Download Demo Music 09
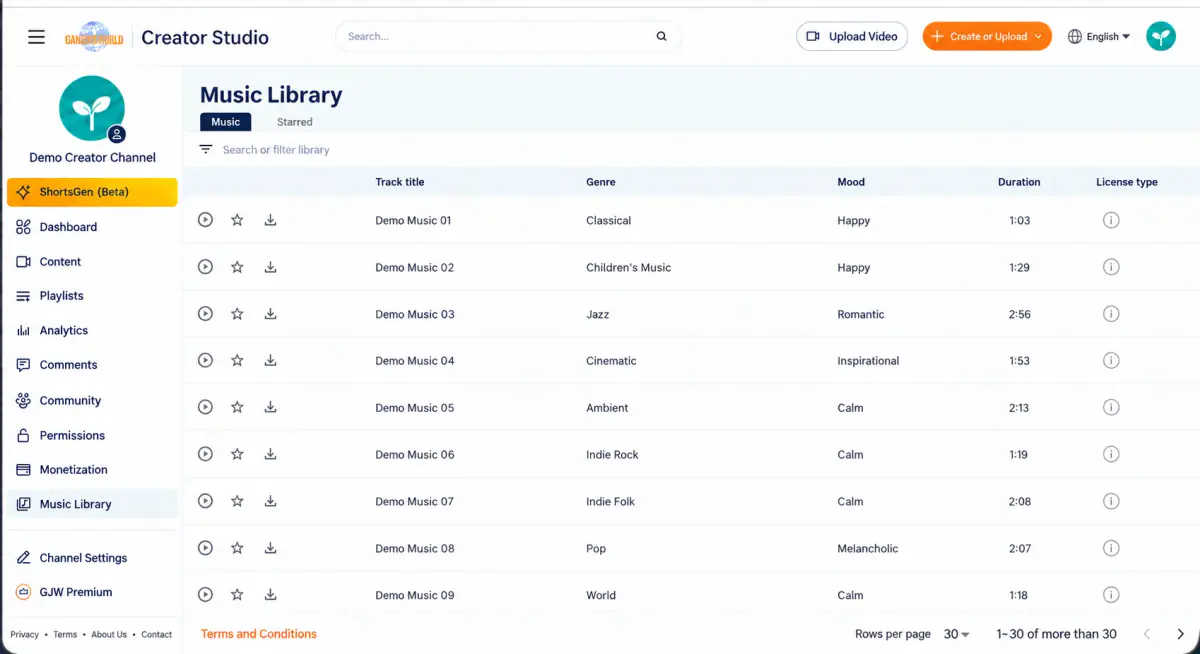Image resolution: width=1200 pixels, height=654 pixels. click(x=270, y=594)
